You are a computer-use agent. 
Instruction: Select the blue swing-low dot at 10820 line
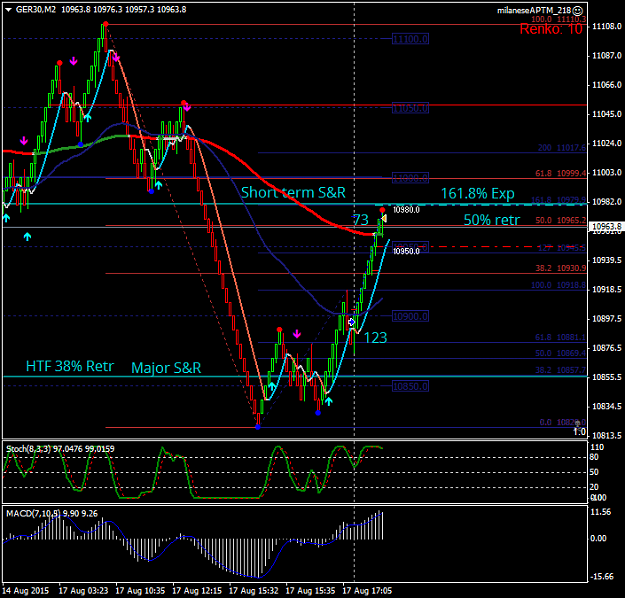[258, 427]
